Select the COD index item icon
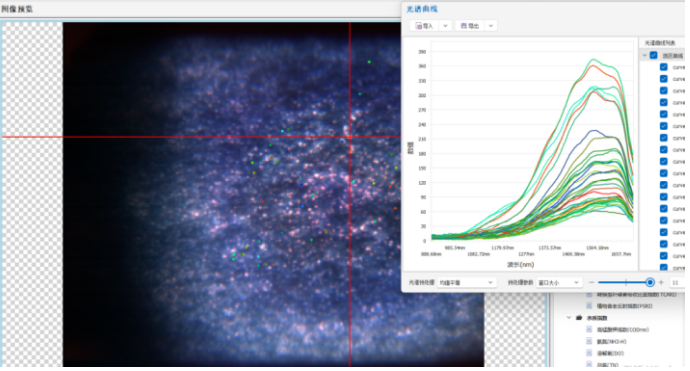Screen dimensions: 690x371 tap(589, 329)
